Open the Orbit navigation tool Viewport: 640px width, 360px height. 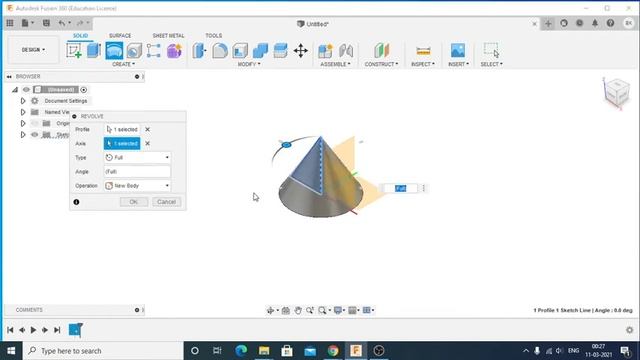click(270, 311)
